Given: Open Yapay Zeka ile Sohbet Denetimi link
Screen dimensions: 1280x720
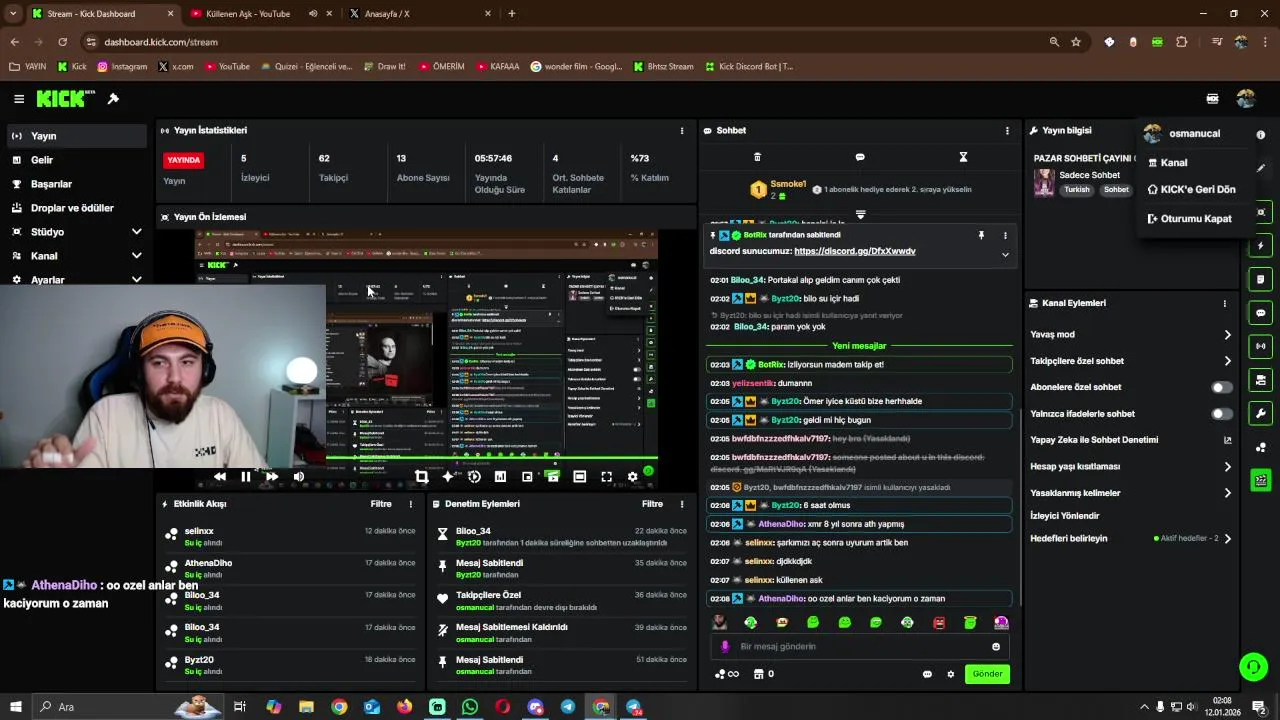Looking at the screenshot, I should coord(1130,440).
